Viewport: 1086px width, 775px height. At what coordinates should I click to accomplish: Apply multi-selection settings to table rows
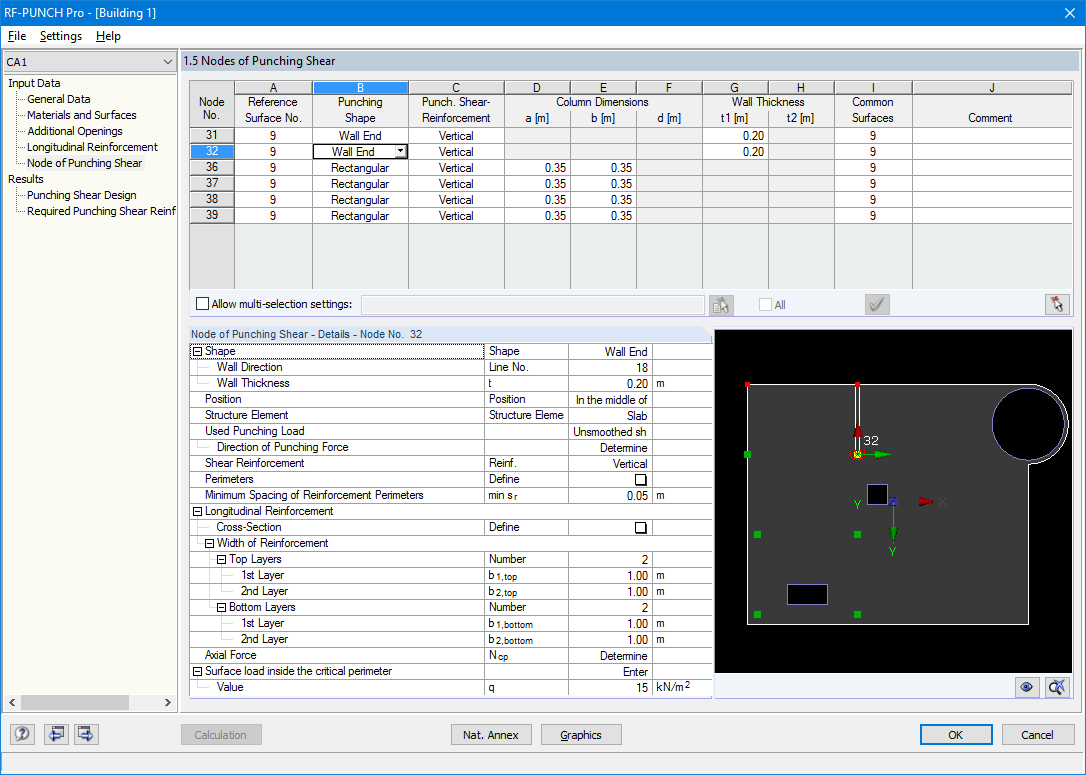721,304
